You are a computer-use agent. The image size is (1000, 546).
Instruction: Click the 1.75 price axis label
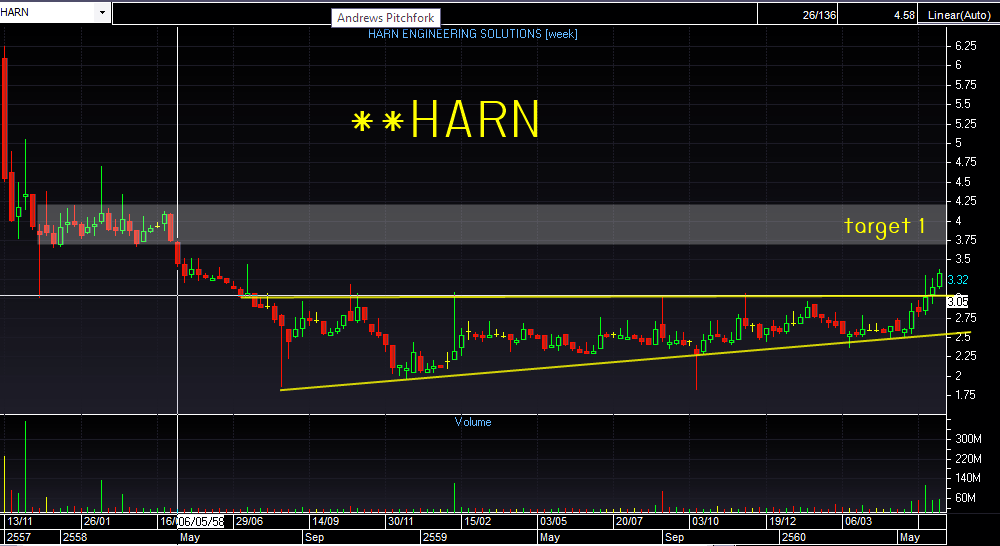(966, 395)
